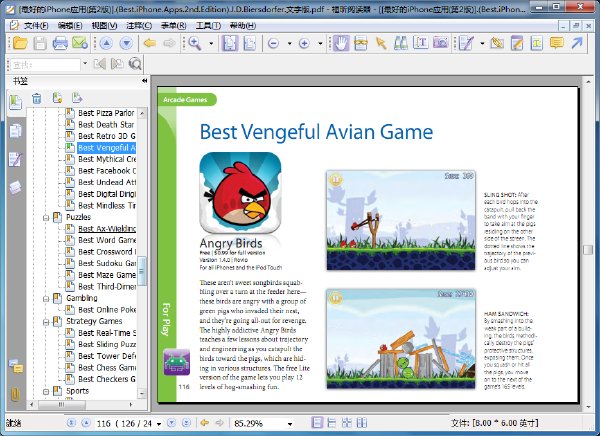Screen dimensions: 600x436
Task: Collapse the Strategy Games bookmark group
Action: (46, 322)
